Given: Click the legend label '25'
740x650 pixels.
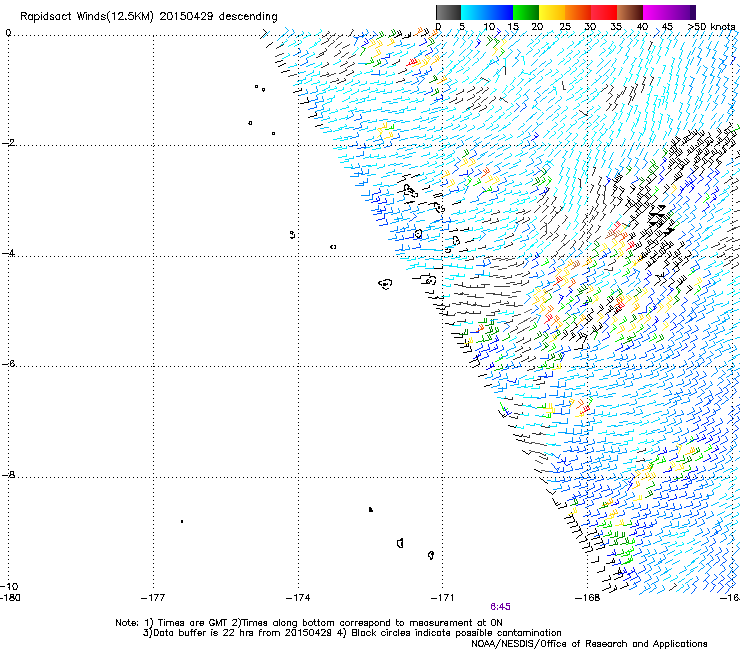Looking at the screenshot, I should pos(565,27).
